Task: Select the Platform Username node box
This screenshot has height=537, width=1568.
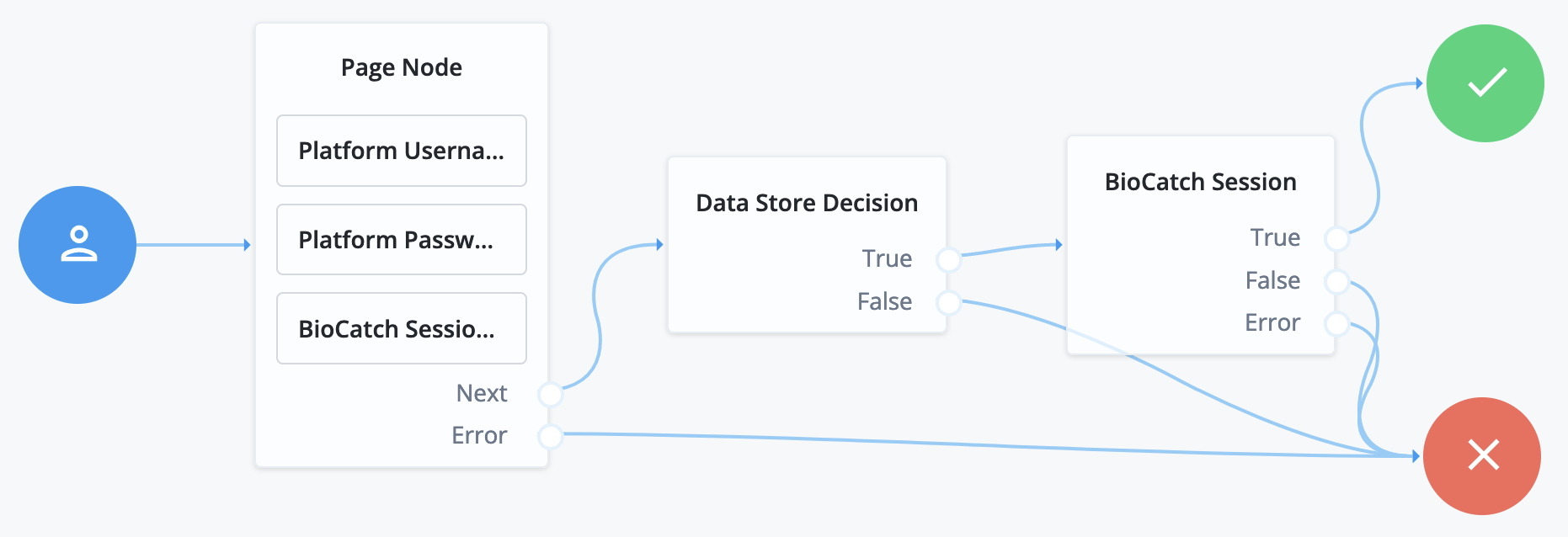Action: [402, 151]
